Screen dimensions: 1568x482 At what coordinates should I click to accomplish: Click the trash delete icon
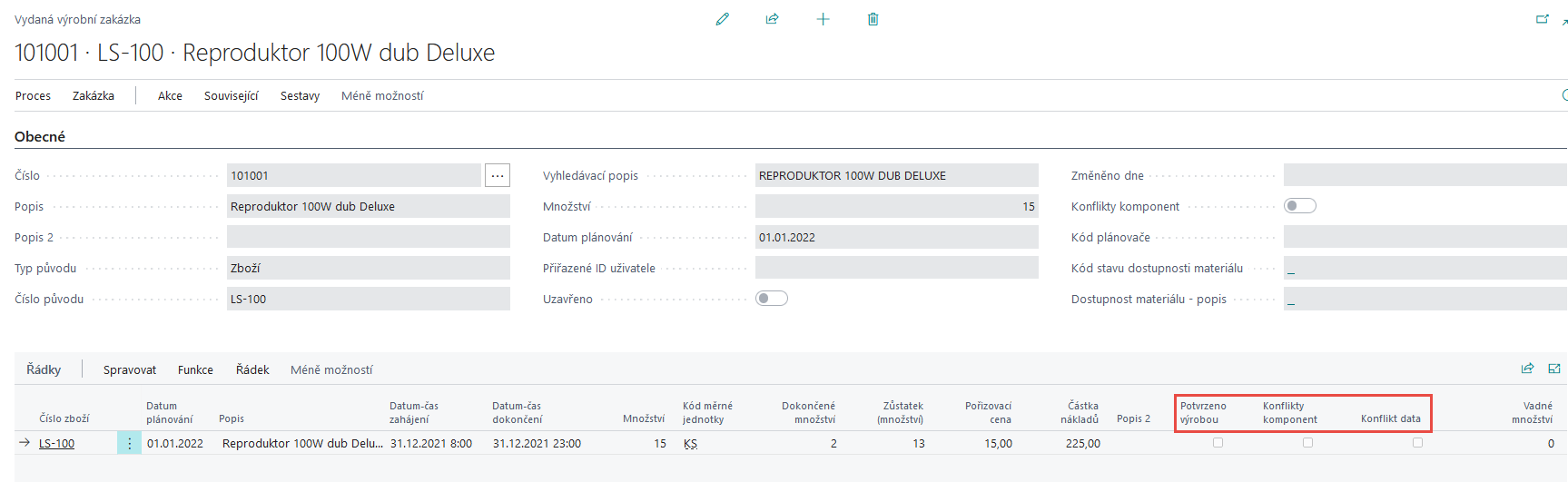click(873, 19)
